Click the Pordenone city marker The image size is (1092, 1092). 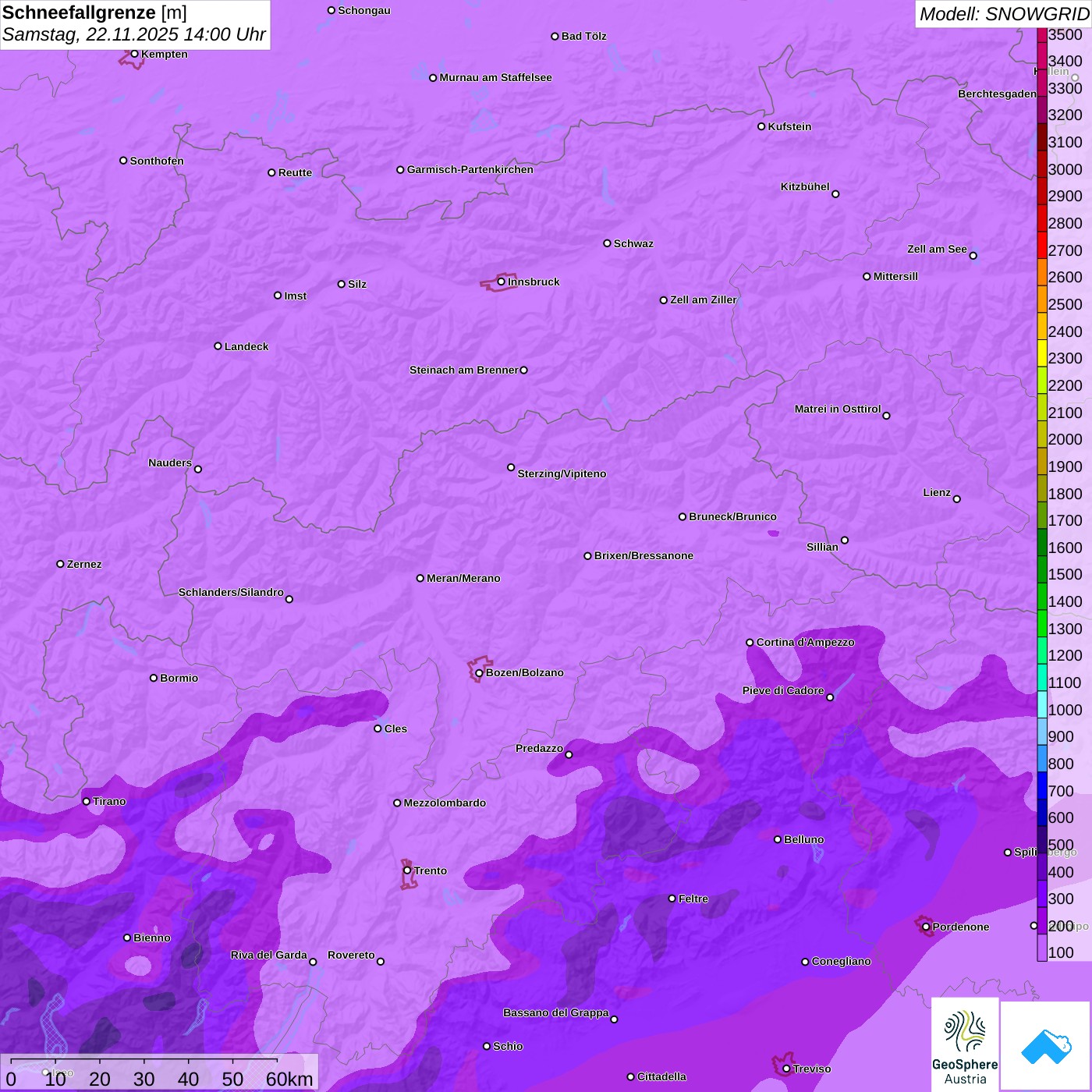[926, 927]
